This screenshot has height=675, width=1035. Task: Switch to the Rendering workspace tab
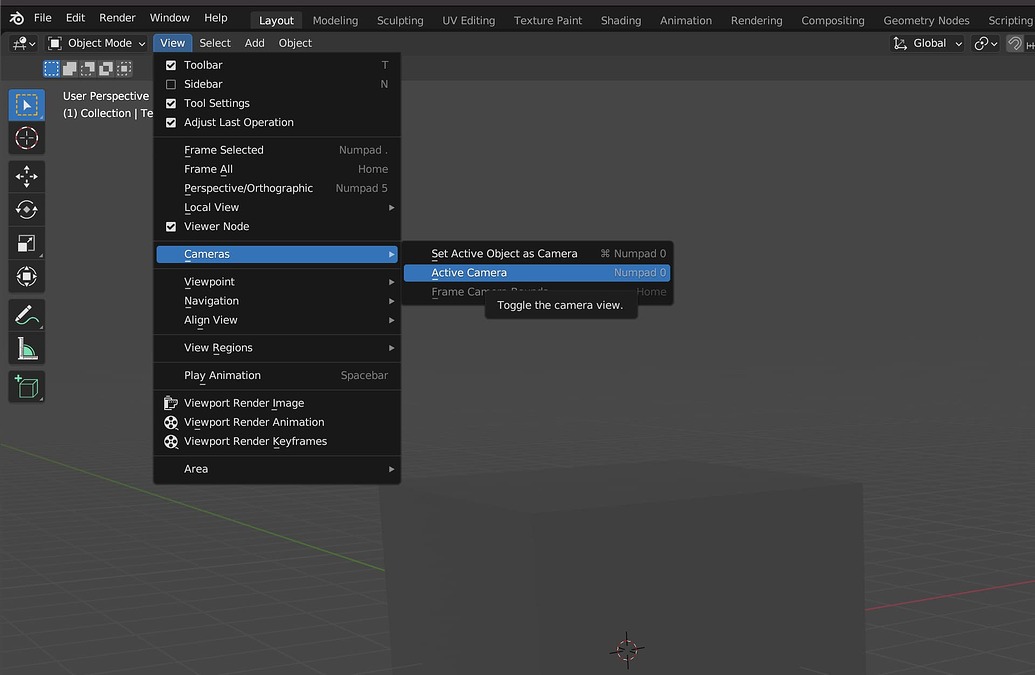coord(756,20)
